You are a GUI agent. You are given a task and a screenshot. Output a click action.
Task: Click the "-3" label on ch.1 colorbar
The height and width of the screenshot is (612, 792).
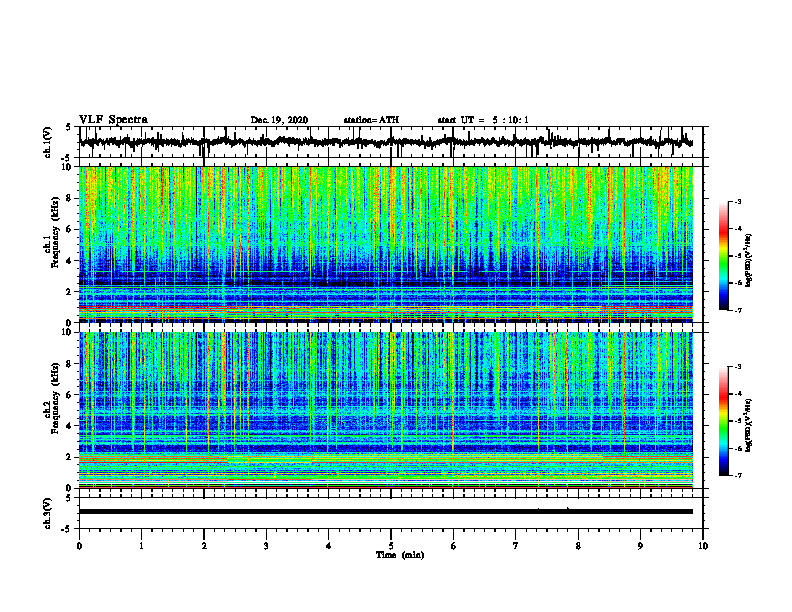coord(738,201)
